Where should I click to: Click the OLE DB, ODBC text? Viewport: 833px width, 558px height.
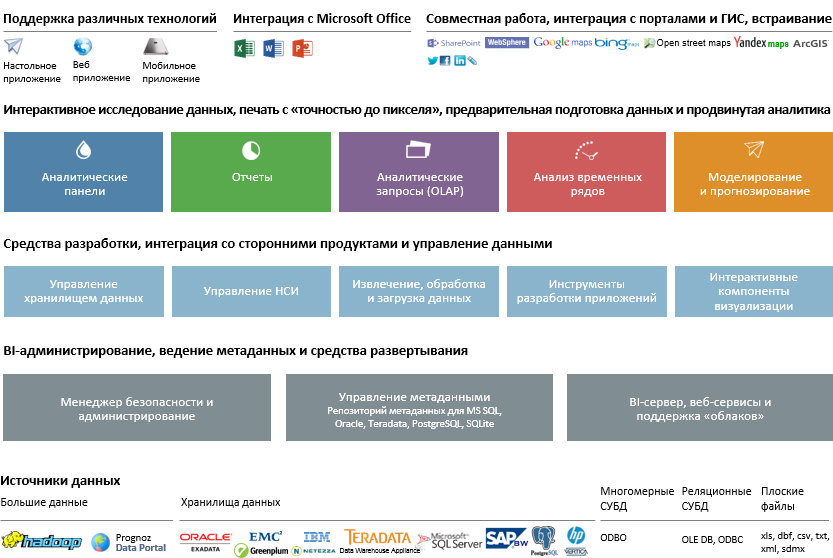712,539
